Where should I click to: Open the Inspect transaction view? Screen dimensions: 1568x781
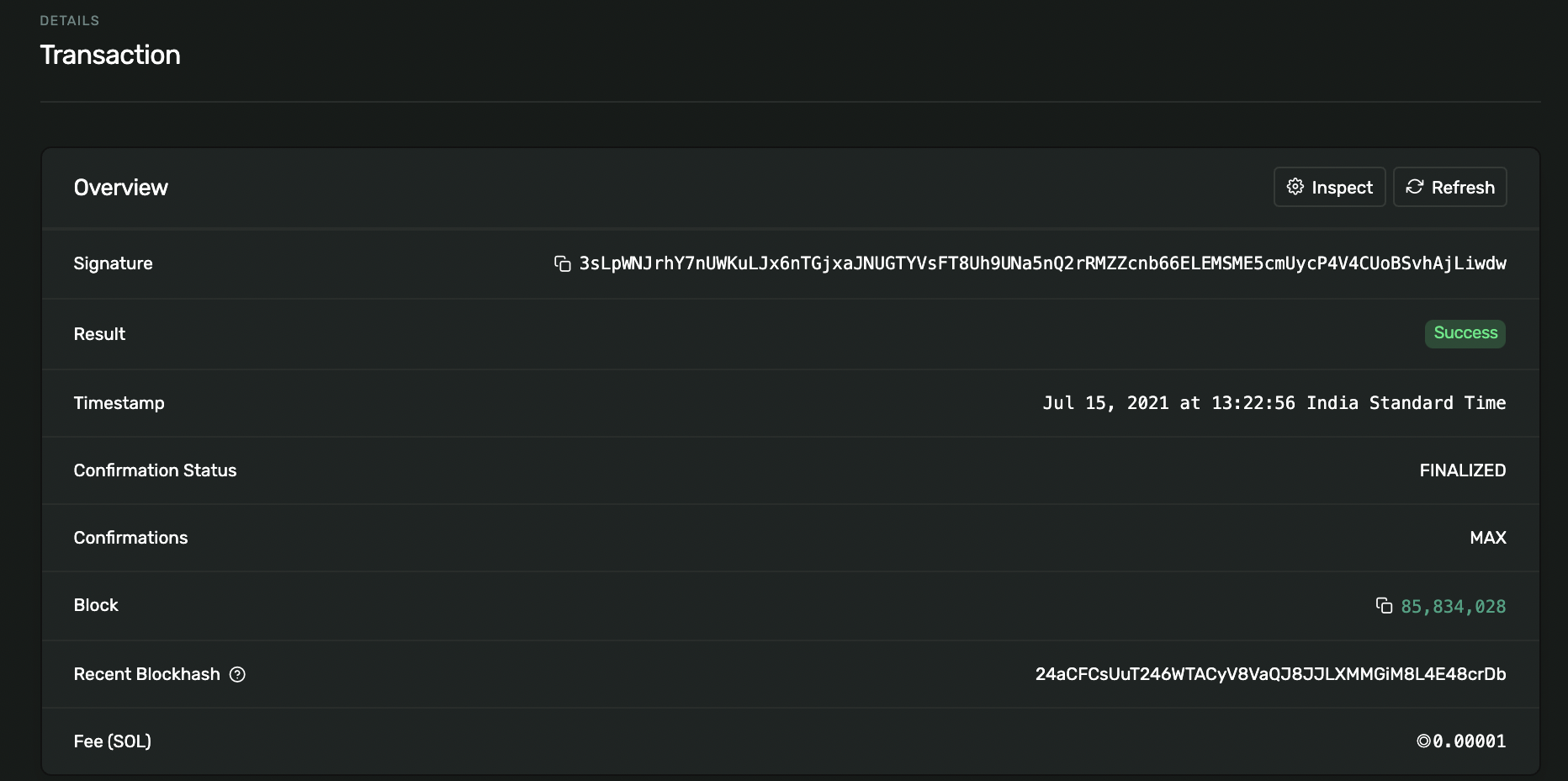[x=1329, y=187]
